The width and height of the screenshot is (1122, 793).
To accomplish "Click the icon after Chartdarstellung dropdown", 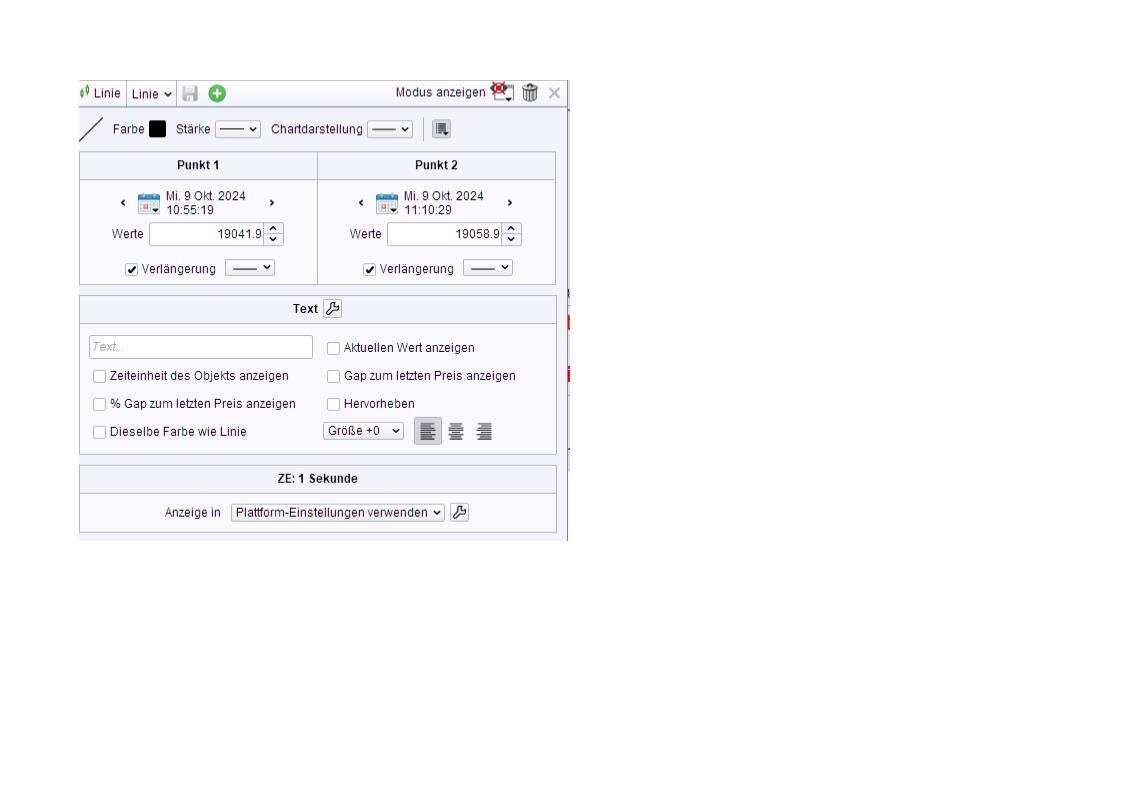I will (442, 129).
